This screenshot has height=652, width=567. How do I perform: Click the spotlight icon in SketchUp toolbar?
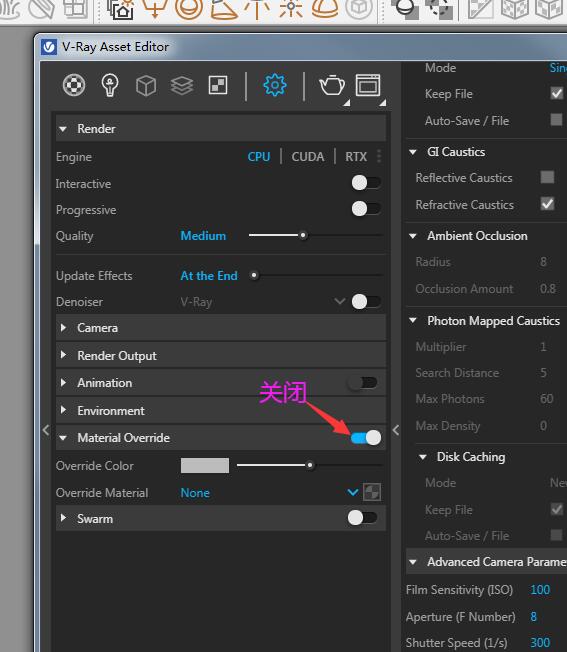coord(224,9)
